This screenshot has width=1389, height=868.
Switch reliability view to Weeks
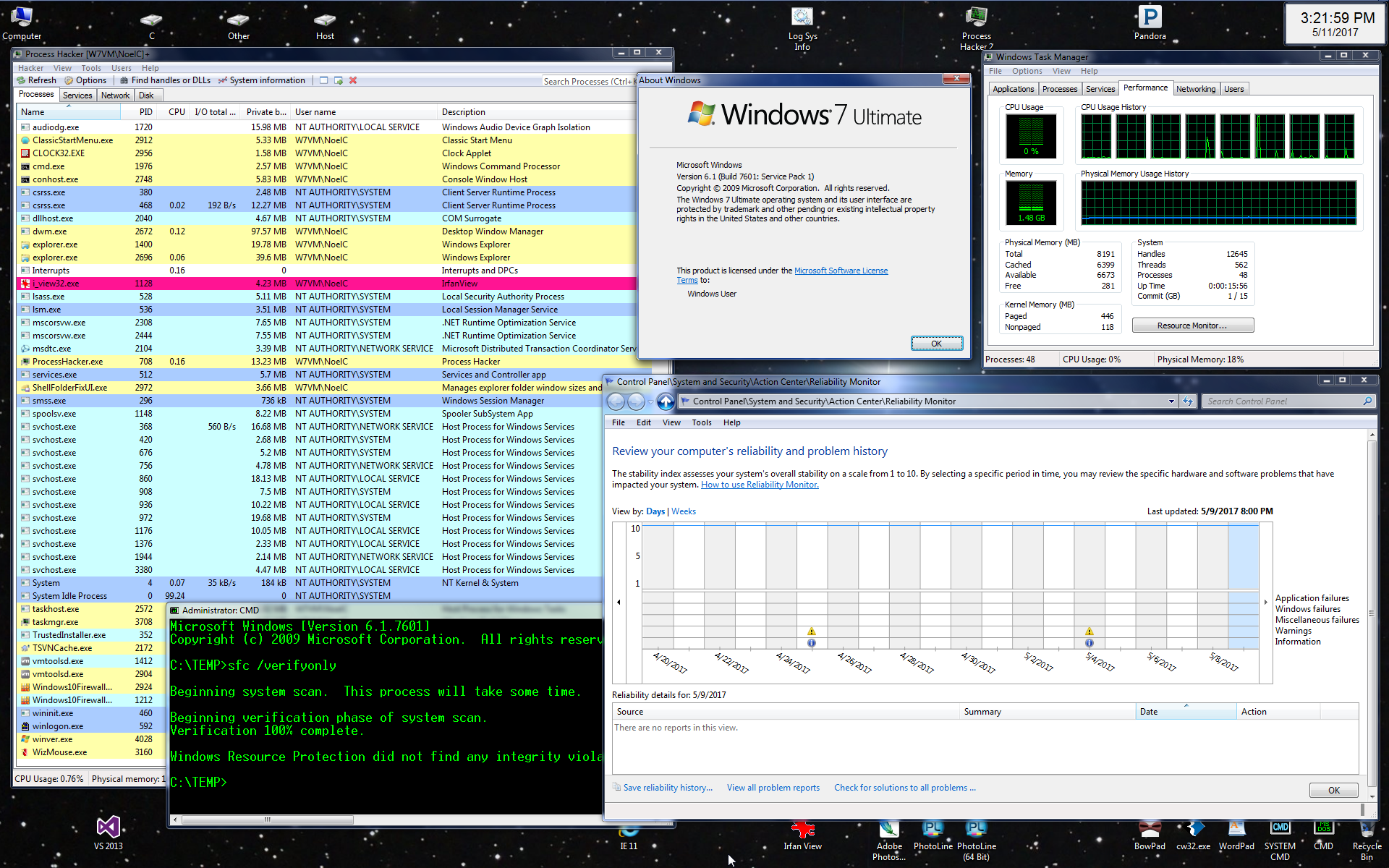coord(683,511)
